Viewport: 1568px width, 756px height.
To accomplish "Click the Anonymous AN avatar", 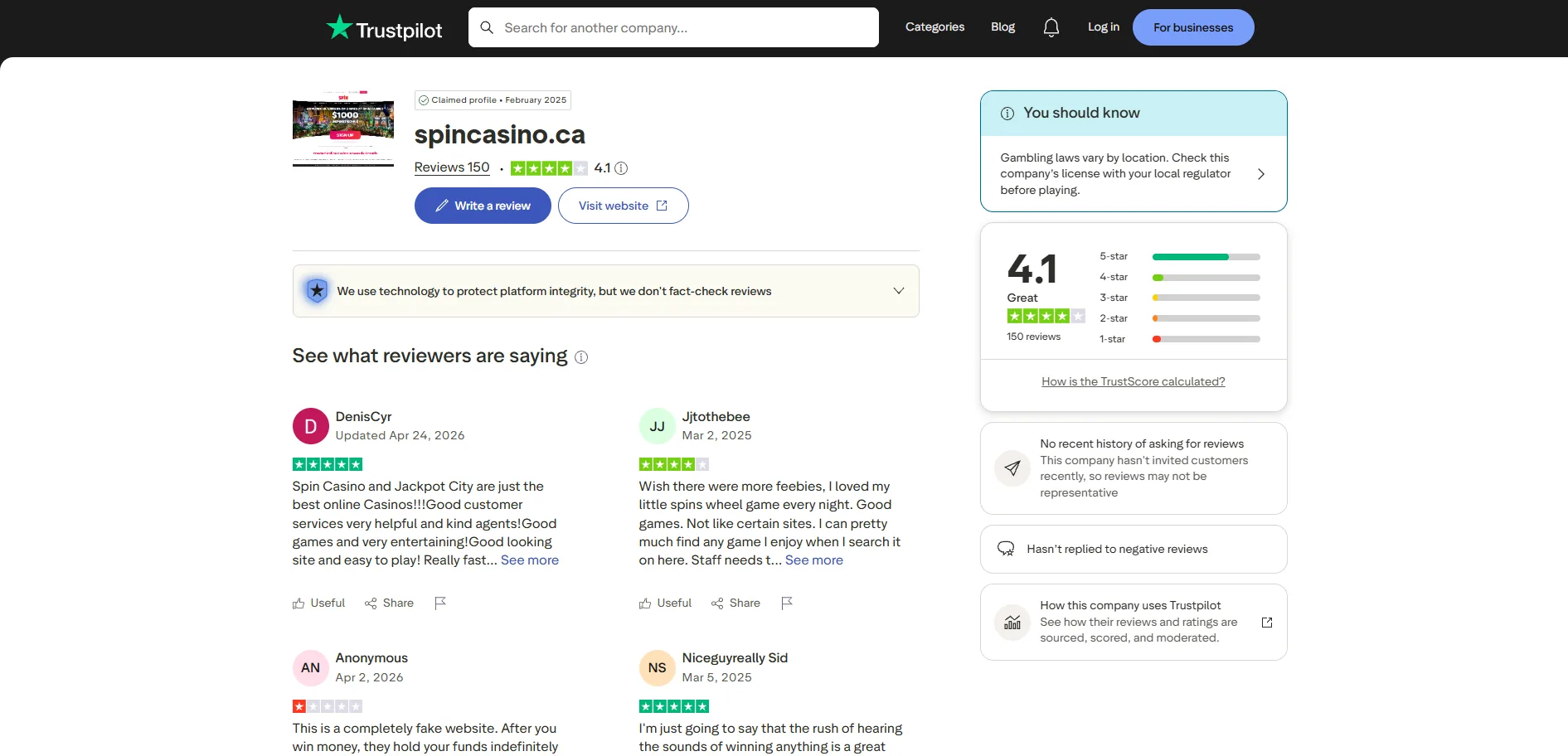I will [x=311, y=668].
